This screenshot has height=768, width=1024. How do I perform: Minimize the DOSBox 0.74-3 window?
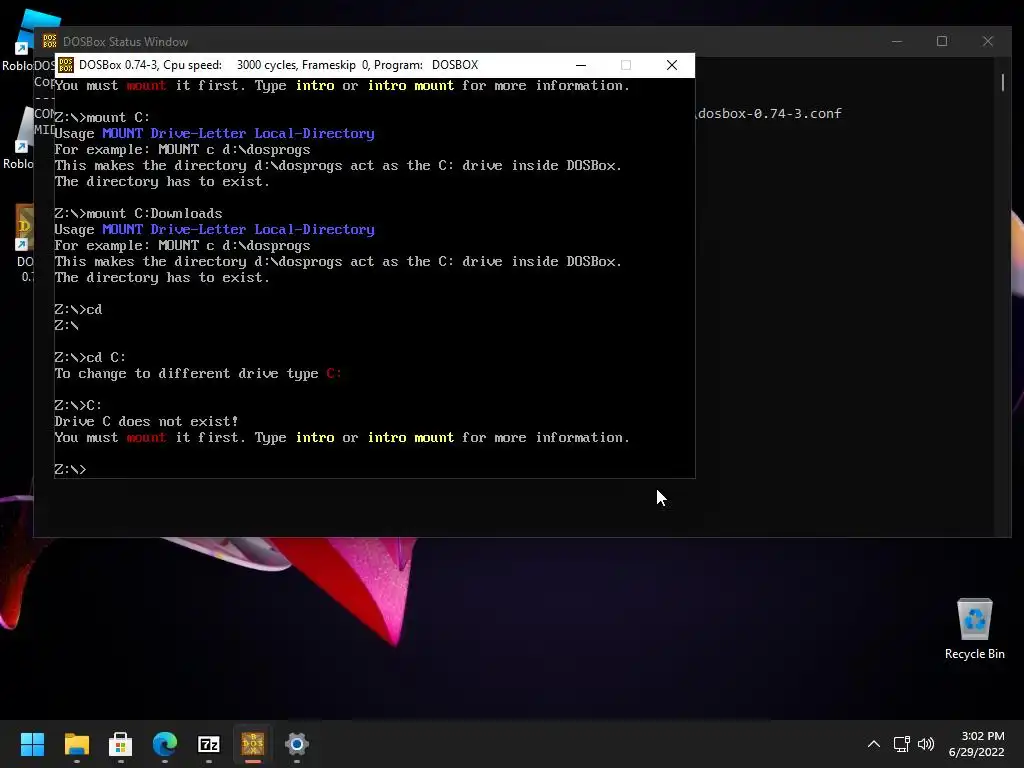pyautogui.click(x=581, y=65)
